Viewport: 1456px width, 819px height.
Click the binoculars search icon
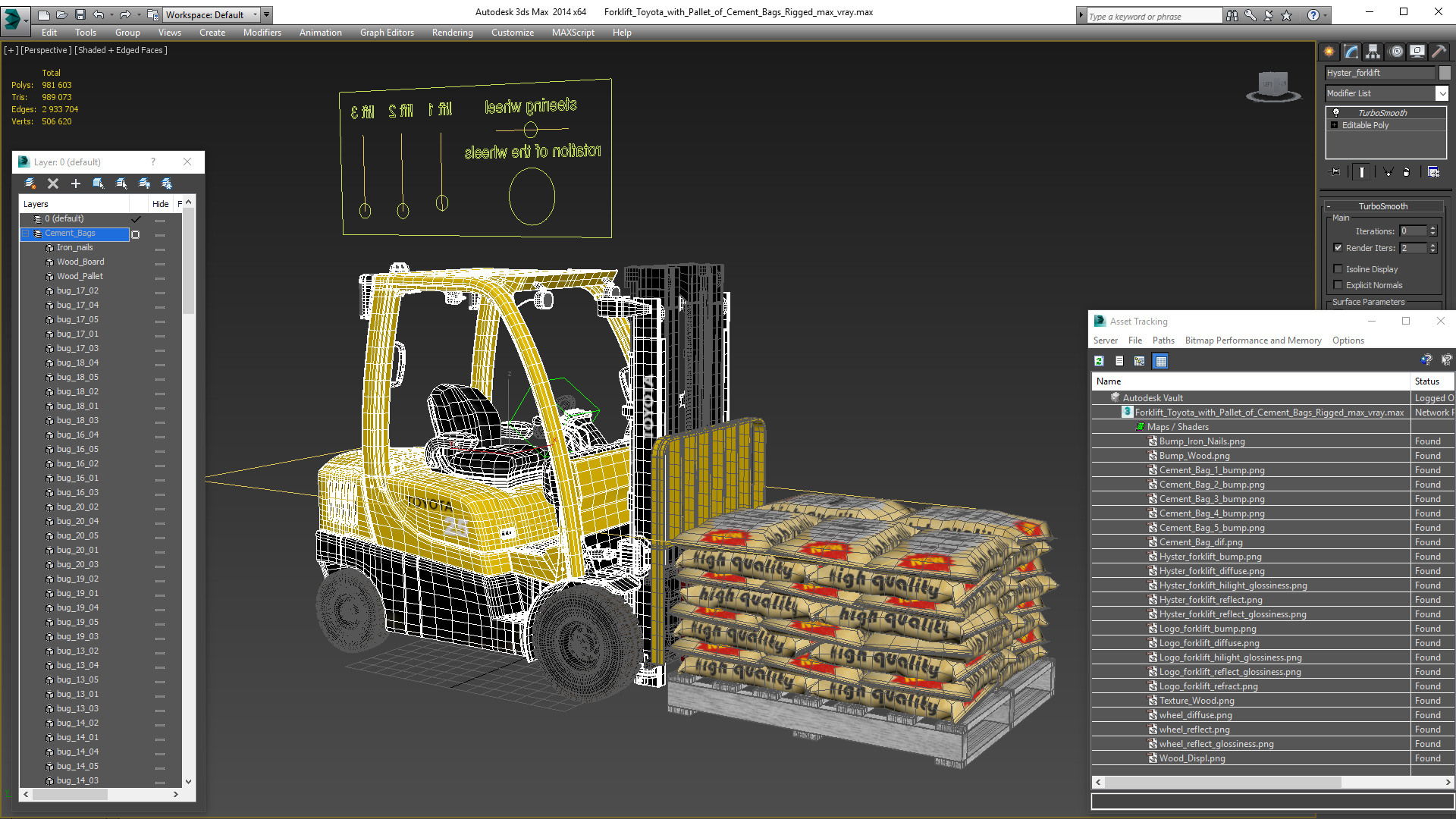click(x=1232, y=15)
